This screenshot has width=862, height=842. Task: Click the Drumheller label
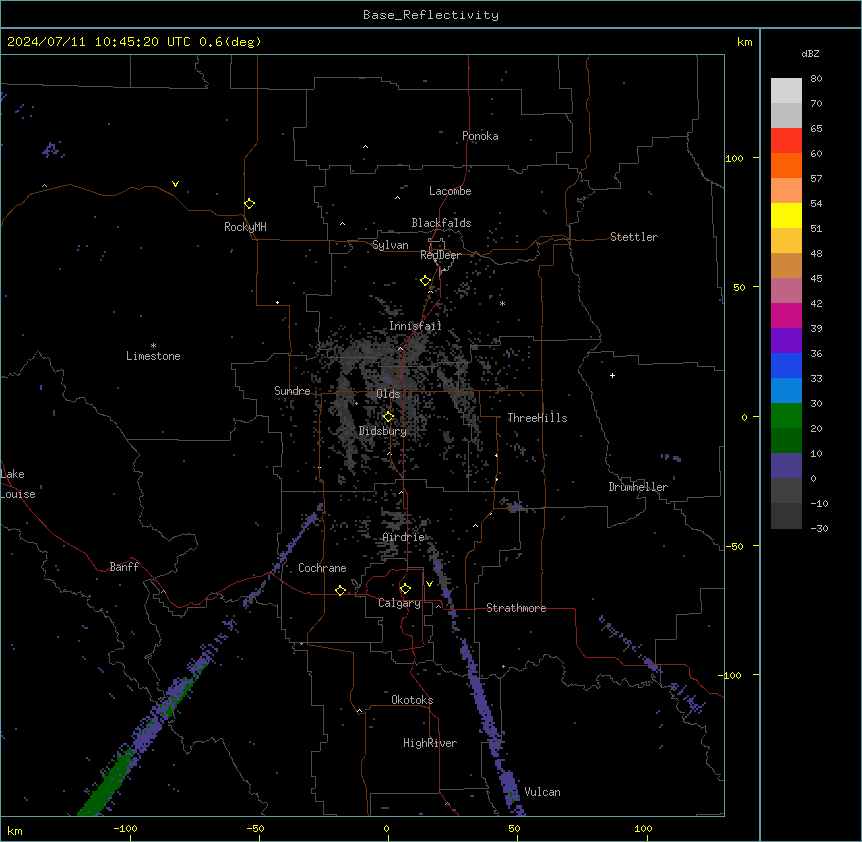click(638, 487)
